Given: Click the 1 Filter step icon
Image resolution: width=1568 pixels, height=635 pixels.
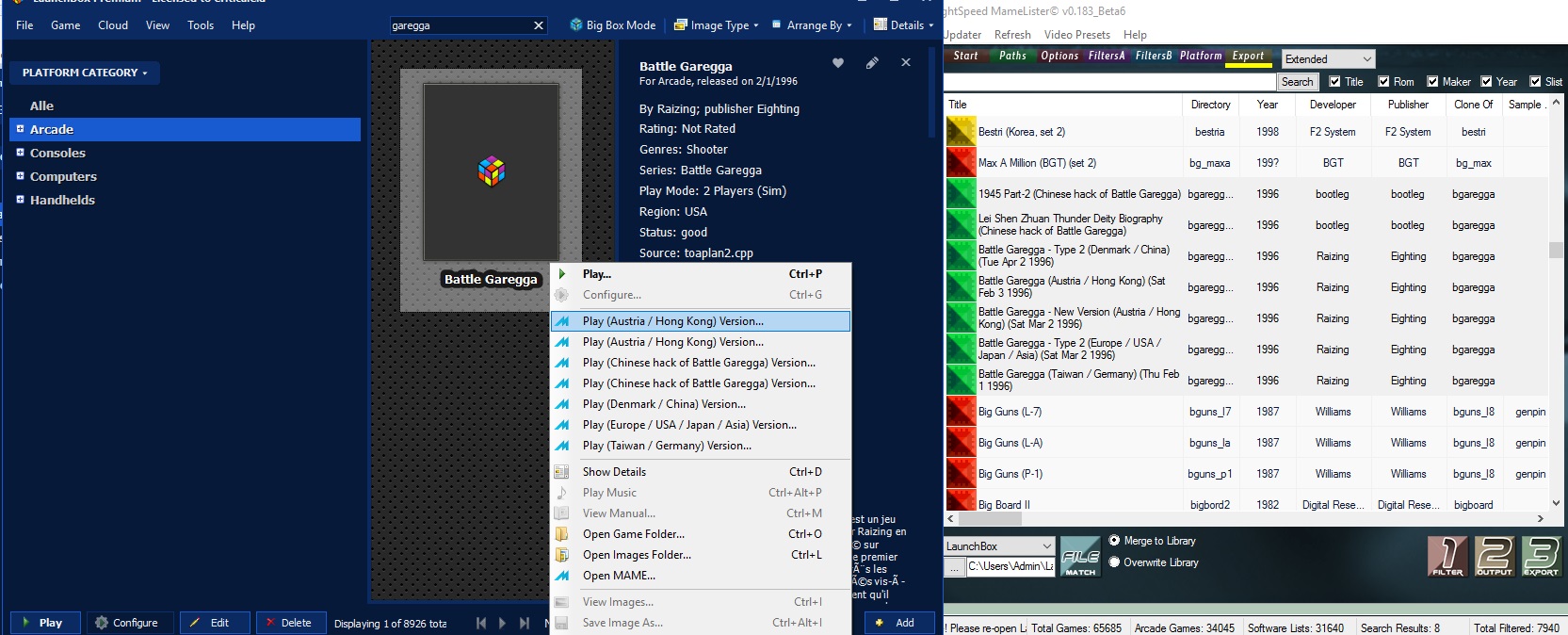Looking at the screenshot, I should tap(1447, 557).
